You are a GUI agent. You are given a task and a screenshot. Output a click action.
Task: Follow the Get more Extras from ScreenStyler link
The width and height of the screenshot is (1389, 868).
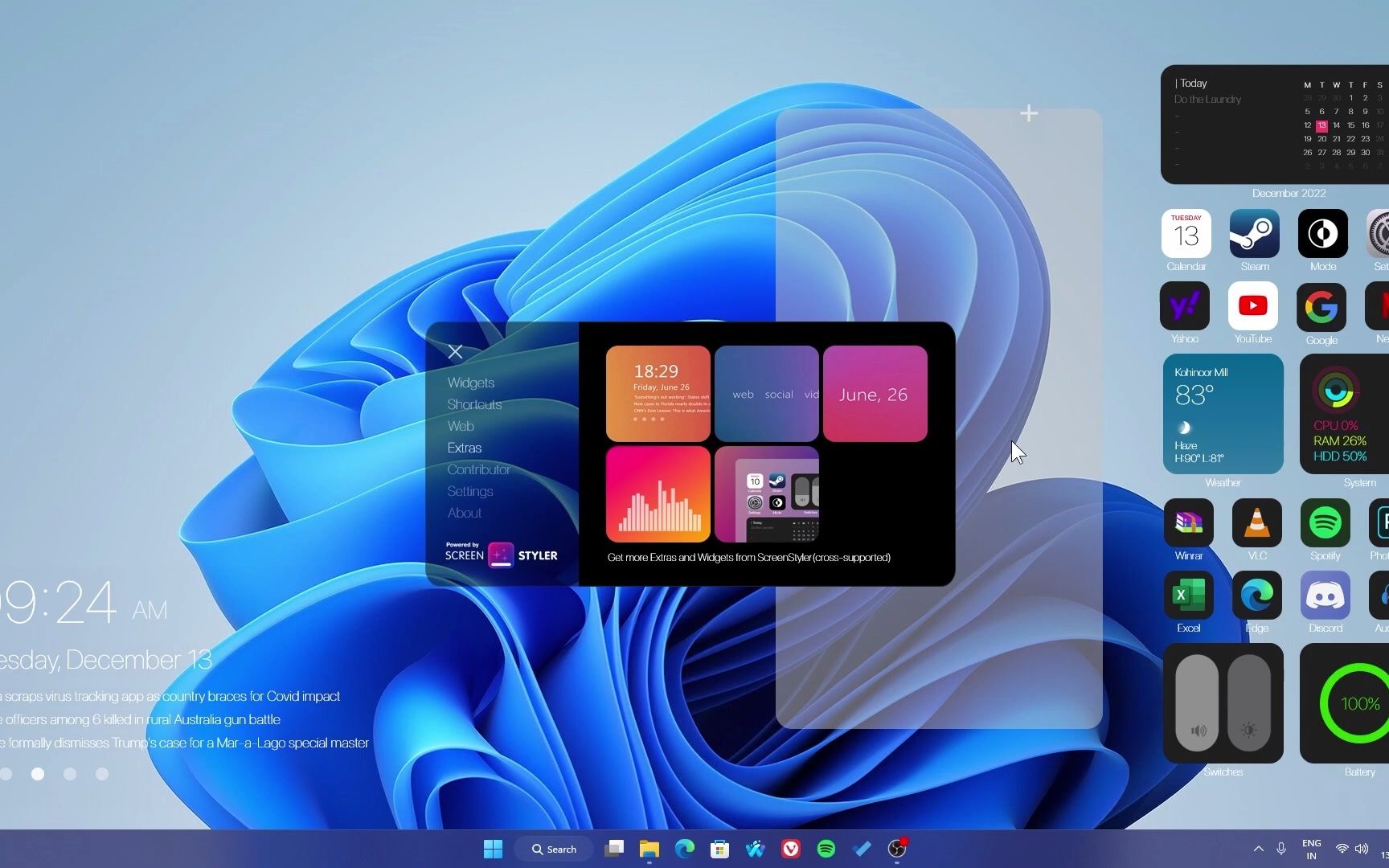[748, 557]
